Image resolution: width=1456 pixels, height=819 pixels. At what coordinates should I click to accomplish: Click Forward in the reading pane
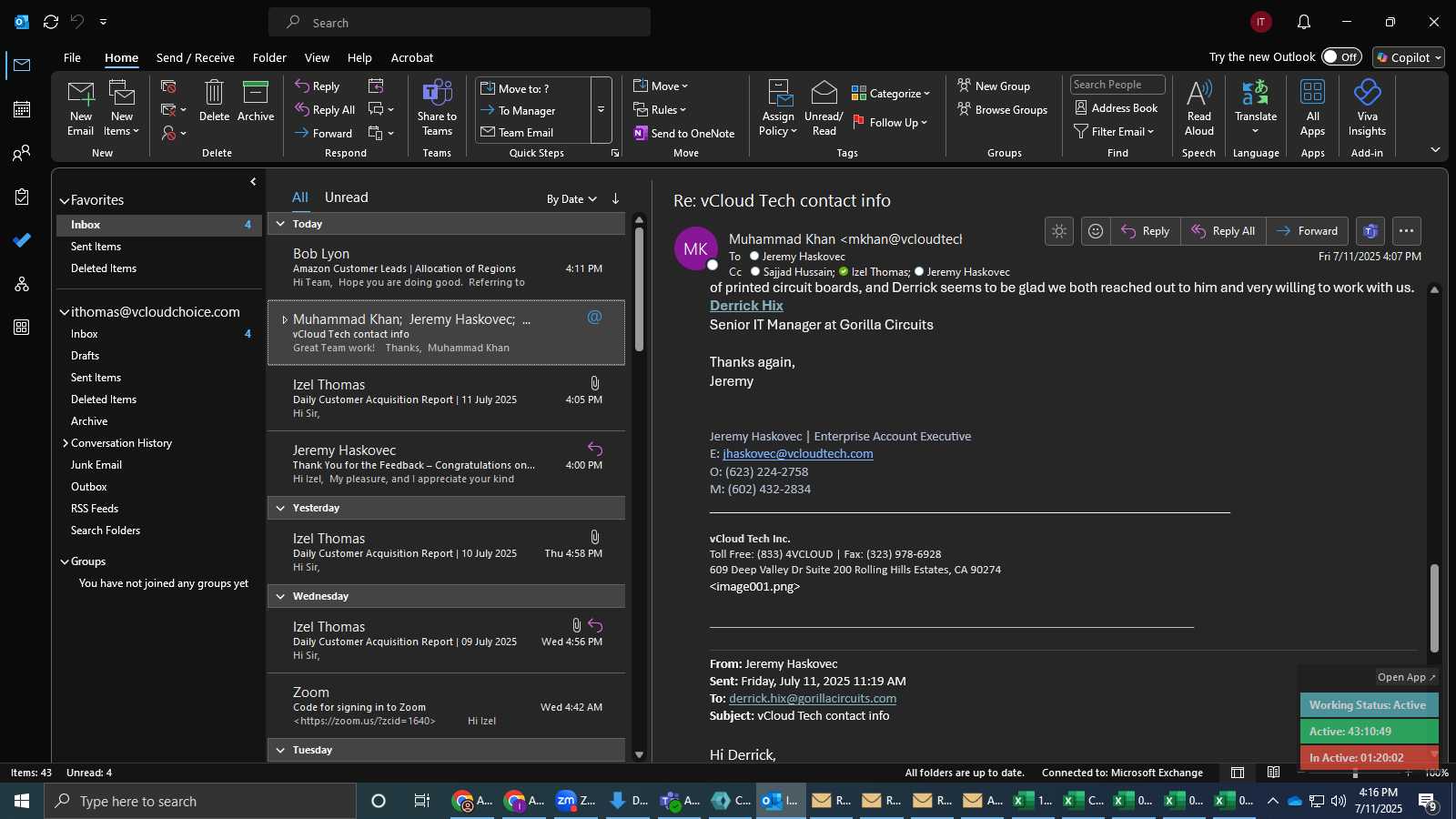(x=1307, y=231)
